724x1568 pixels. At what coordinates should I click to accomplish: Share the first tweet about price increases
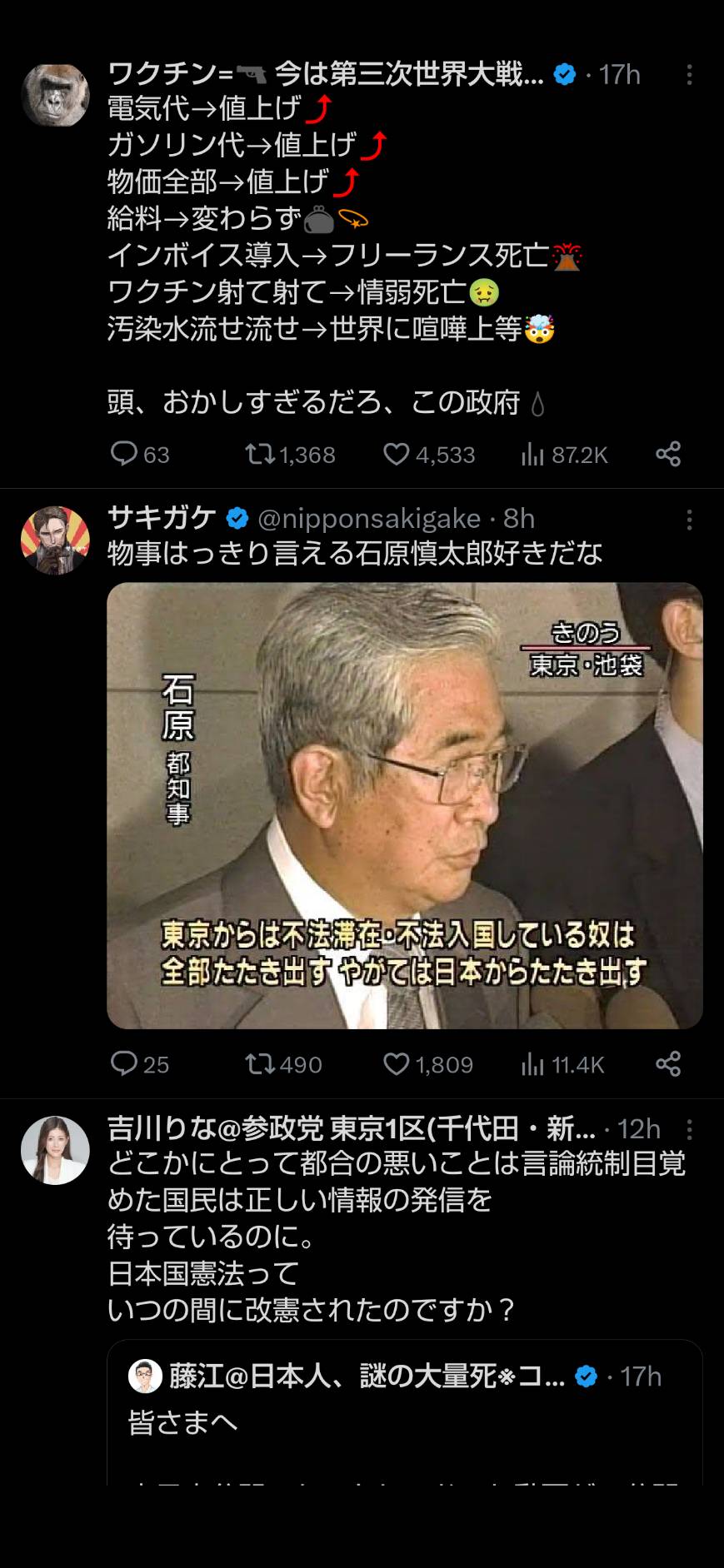pyautogui.click(x=668, y=454)
